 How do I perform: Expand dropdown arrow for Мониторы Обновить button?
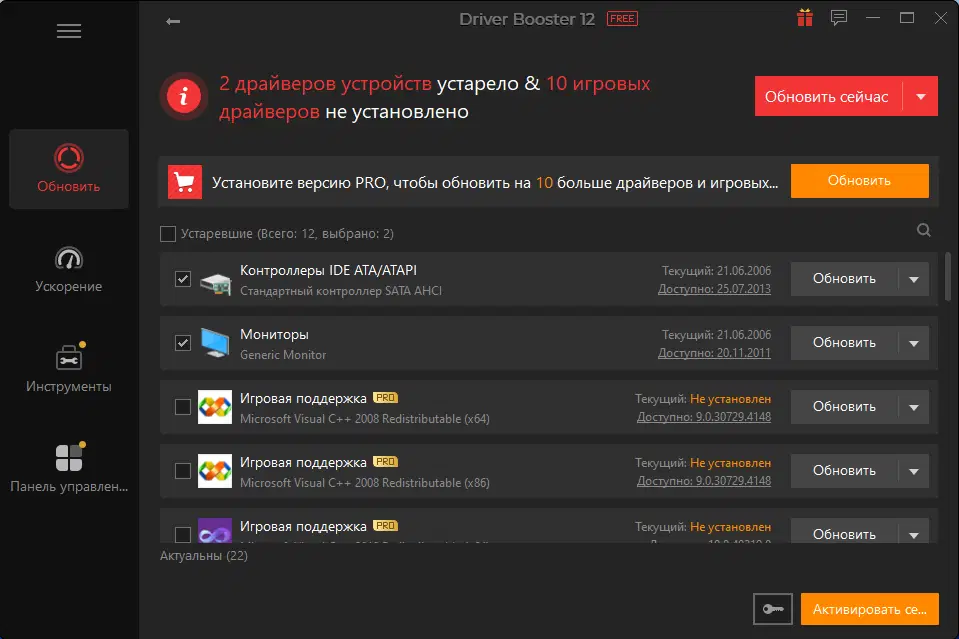914,343
